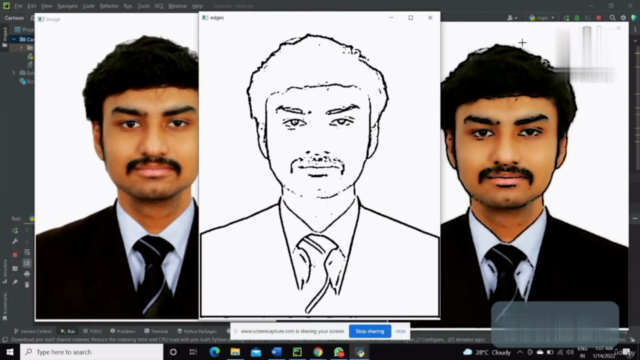The height and width of the screenshot is (360, 640).
Task: Open the View menu
Action: click(x=46, y=6)
